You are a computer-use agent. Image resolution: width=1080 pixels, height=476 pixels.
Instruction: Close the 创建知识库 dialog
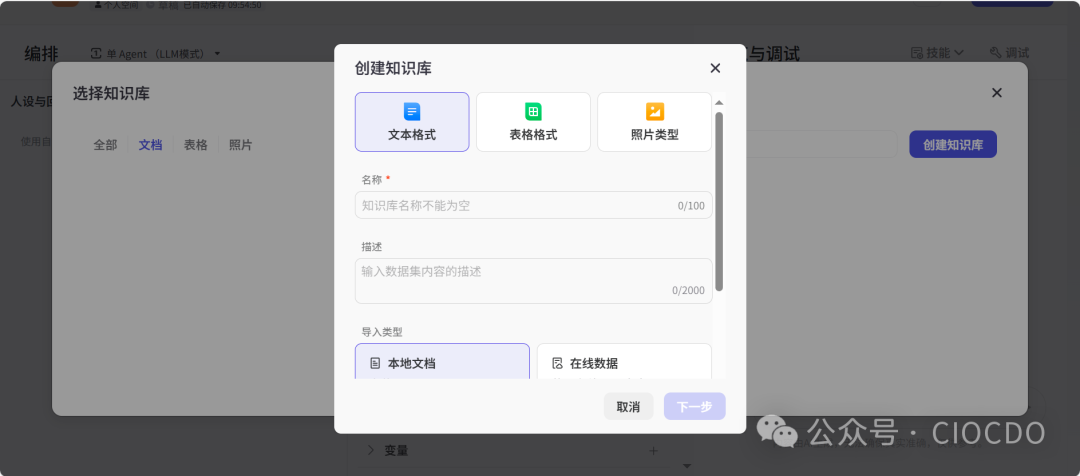[715, 68]
